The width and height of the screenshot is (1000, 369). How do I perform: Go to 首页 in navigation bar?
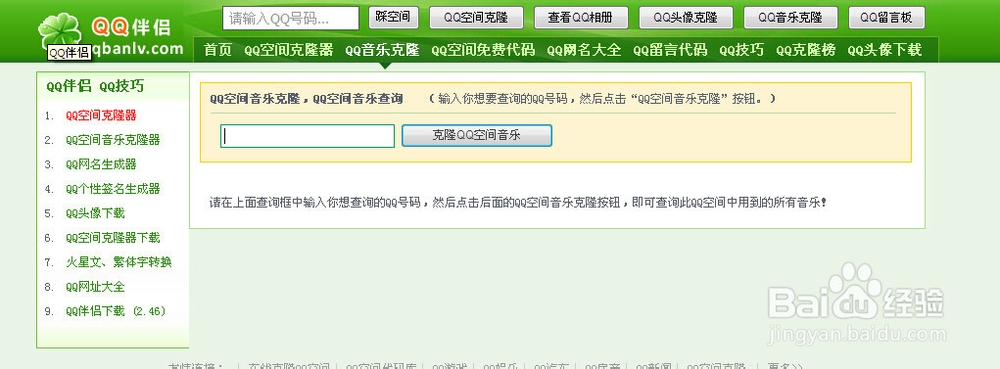pyautogui.click(x=217, y=50)
